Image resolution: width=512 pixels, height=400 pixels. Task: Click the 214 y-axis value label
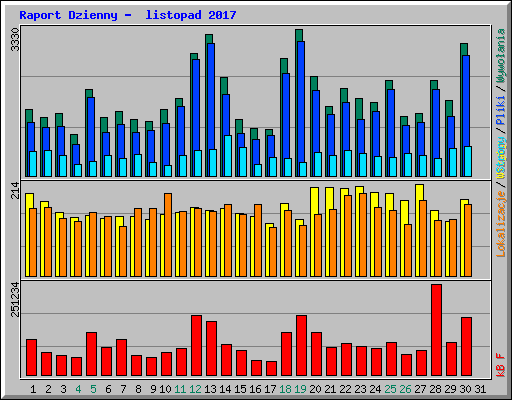[15, 190]
